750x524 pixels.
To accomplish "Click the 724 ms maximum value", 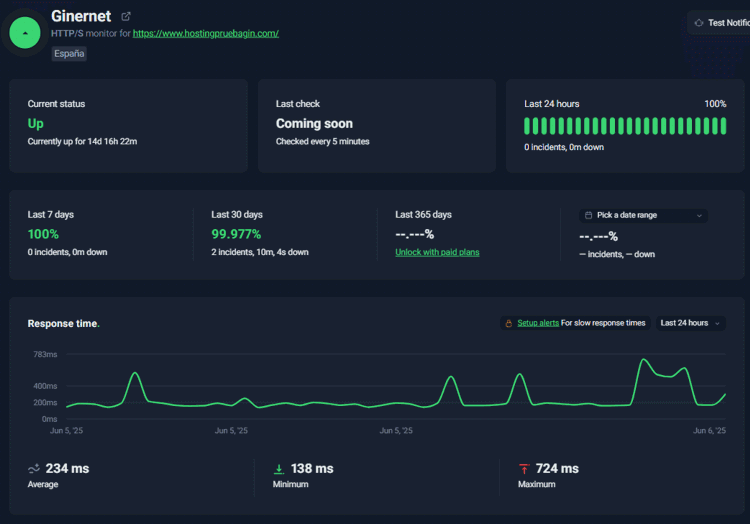I will [557, 469].
